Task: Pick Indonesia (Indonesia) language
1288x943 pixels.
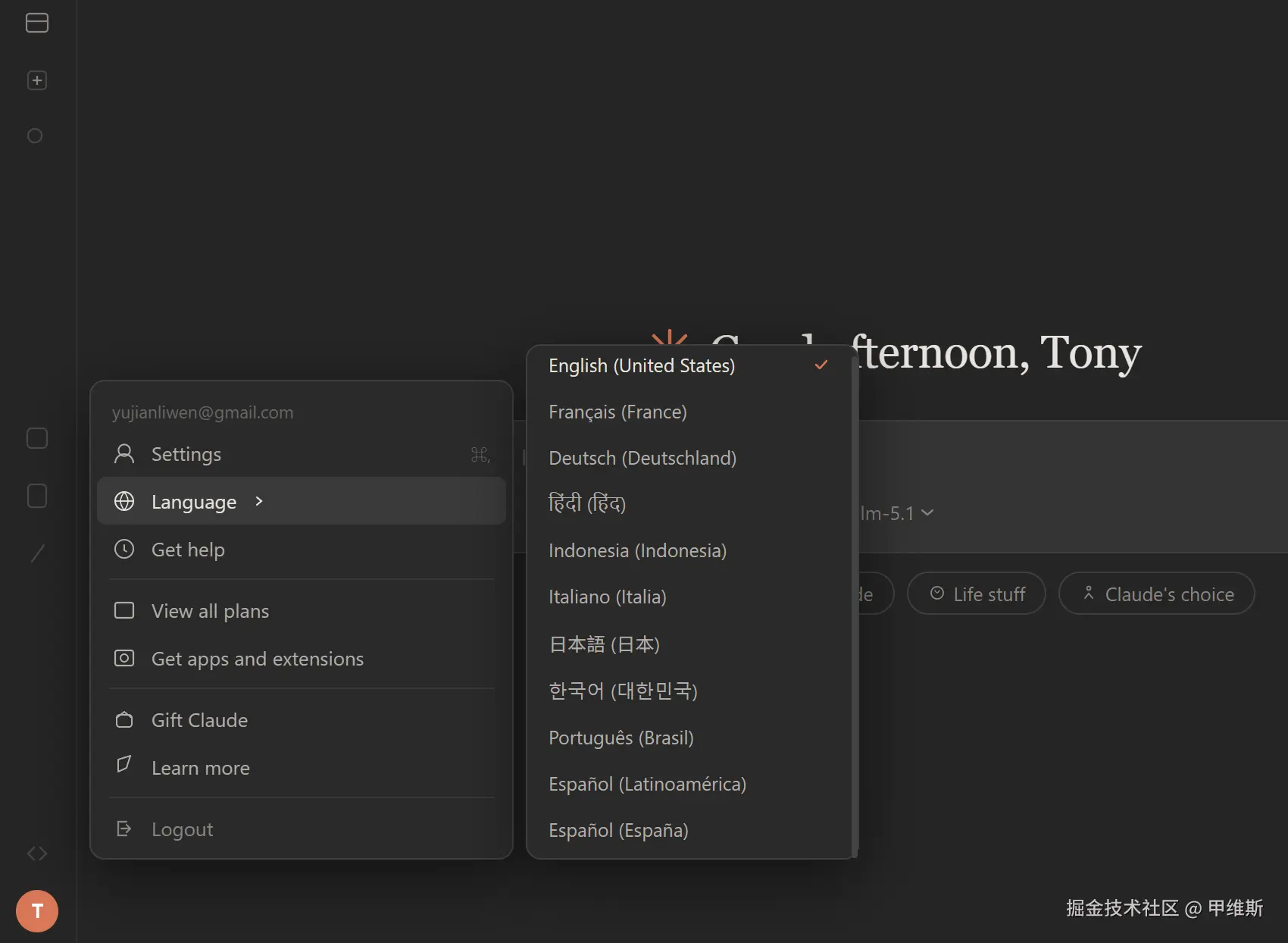Action: click(689, 550)
